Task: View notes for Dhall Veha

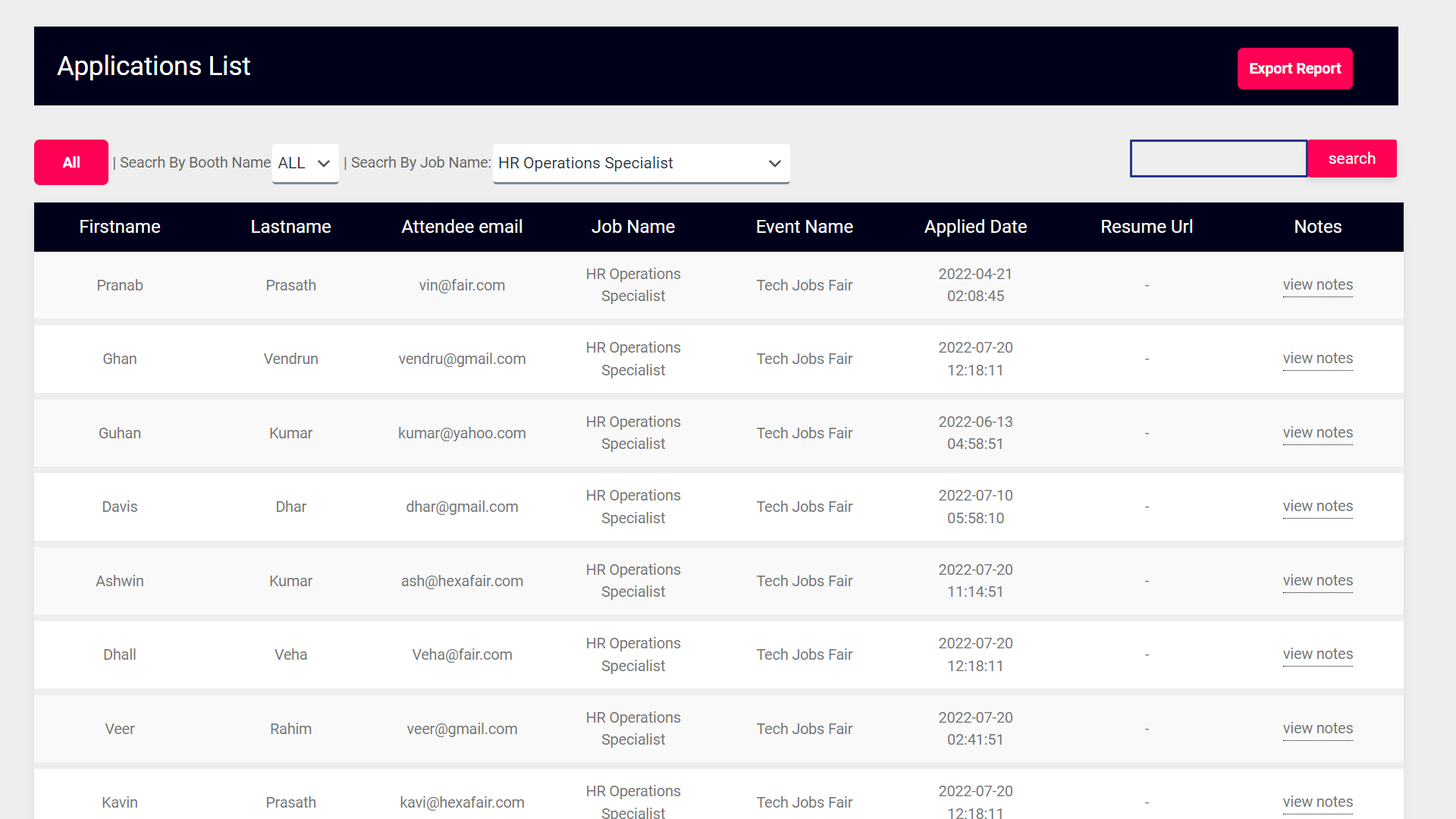Action: click(x=1317, y=653)
